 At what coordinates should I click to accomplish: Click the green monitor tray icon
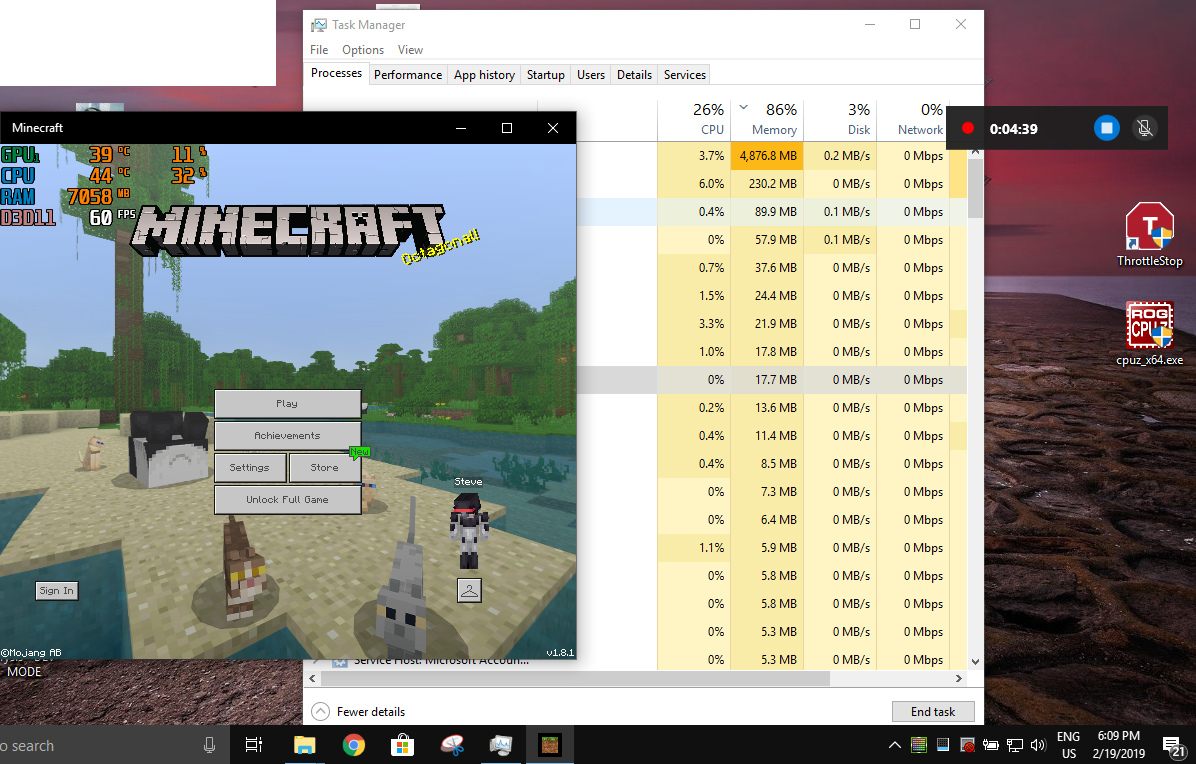point(919,745)
